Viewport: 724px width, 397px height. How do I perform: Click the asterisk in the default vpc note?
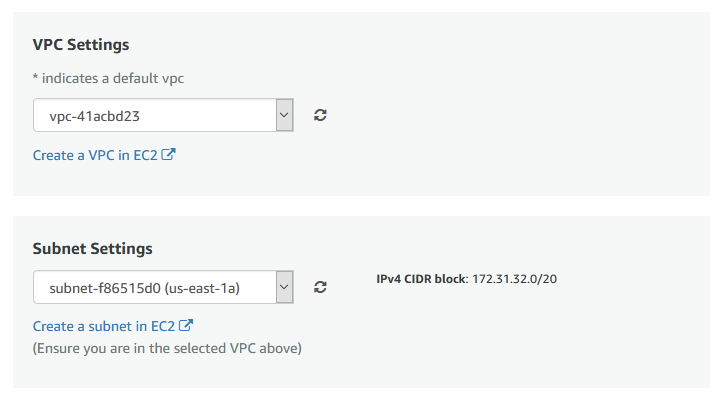pyautogui.click(x=35, y=77)
